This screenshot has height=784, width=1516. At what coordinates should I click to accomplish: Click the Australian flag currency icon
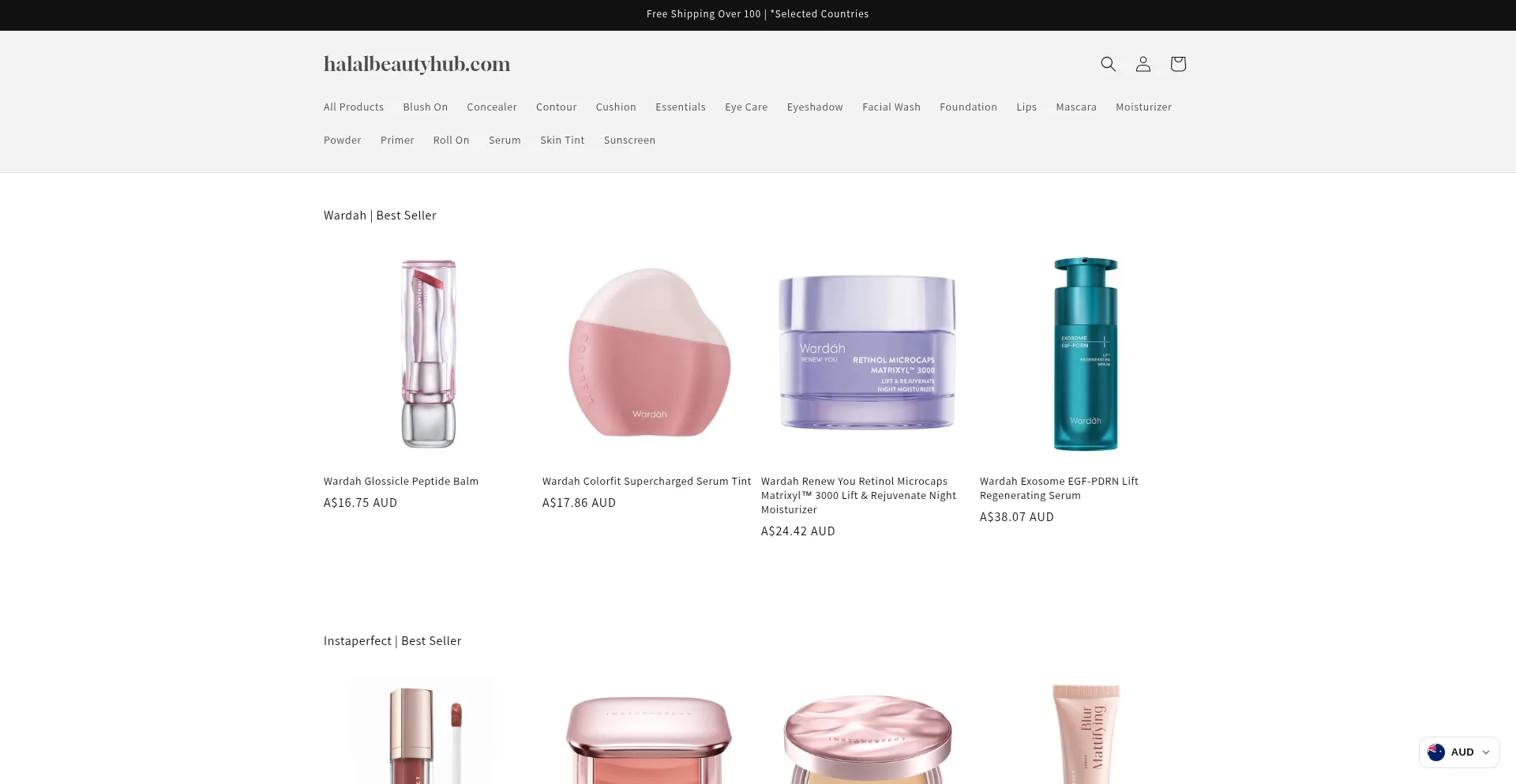(x=1436, y=752)
